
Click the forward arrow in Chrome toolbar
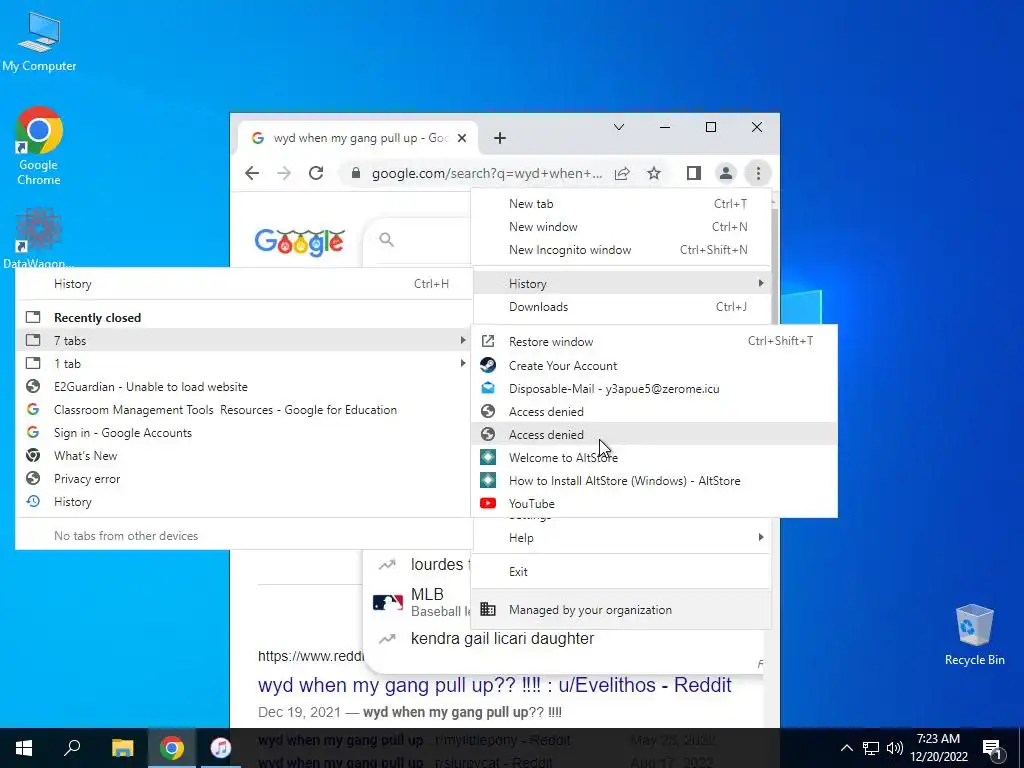point(284,173)
